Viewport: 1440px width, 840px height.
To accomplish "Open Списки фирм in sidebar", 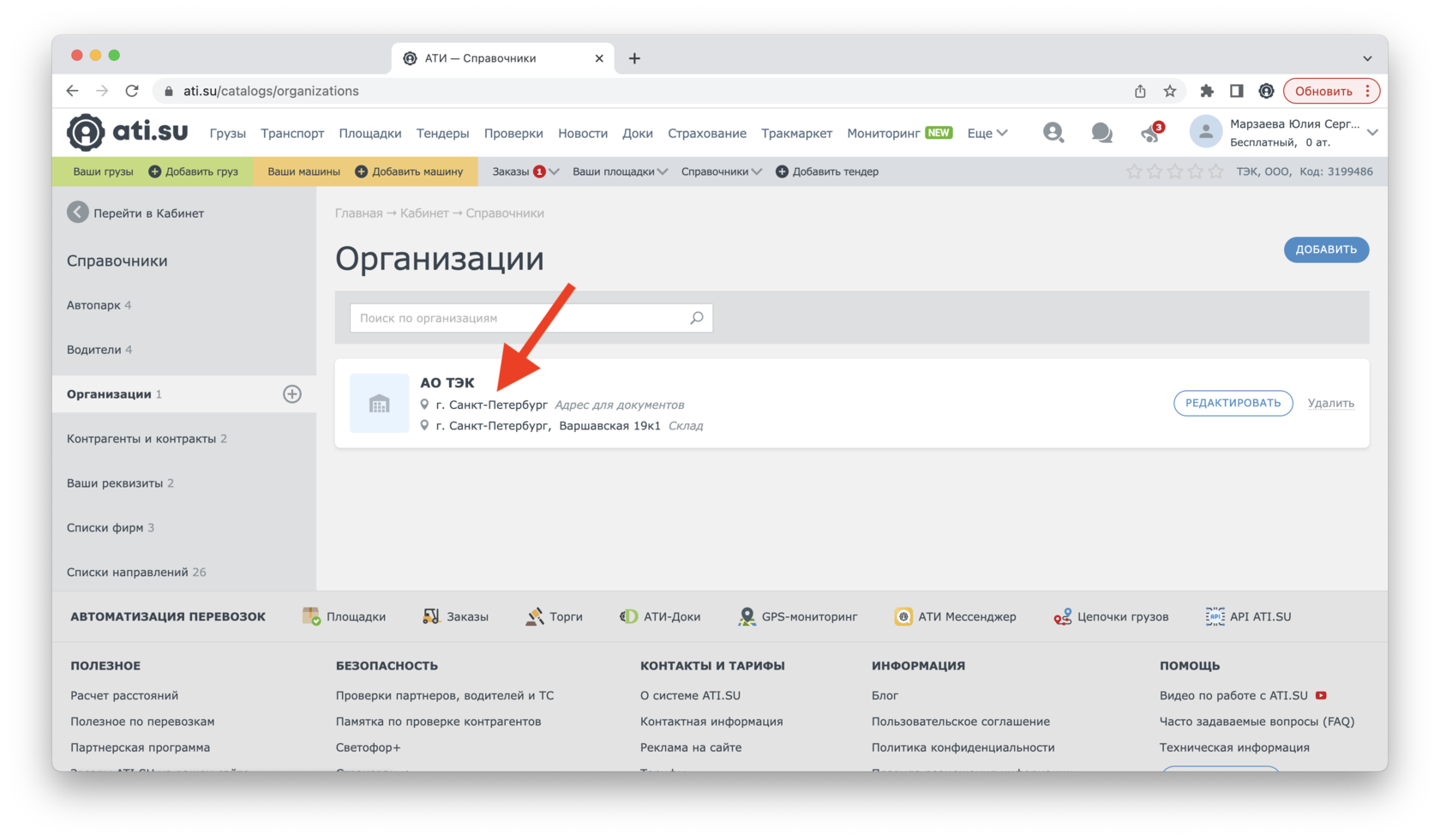I will click(x=111, y=528).
